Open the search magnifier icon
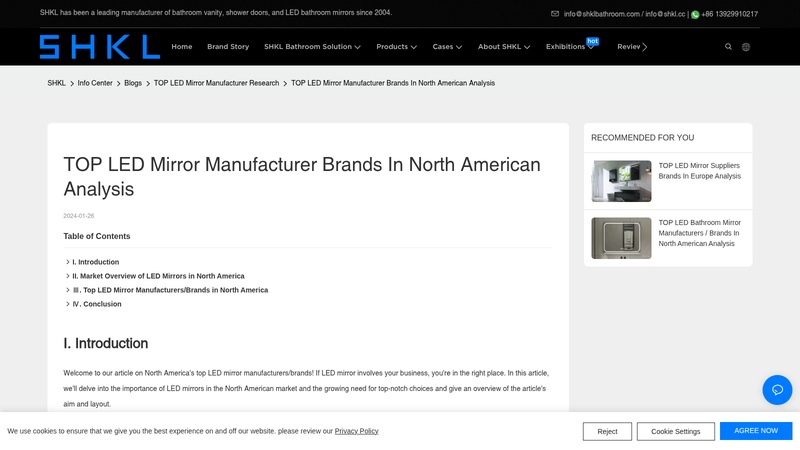The height and width of the screenshot is (450, 800). coord(728,46)
